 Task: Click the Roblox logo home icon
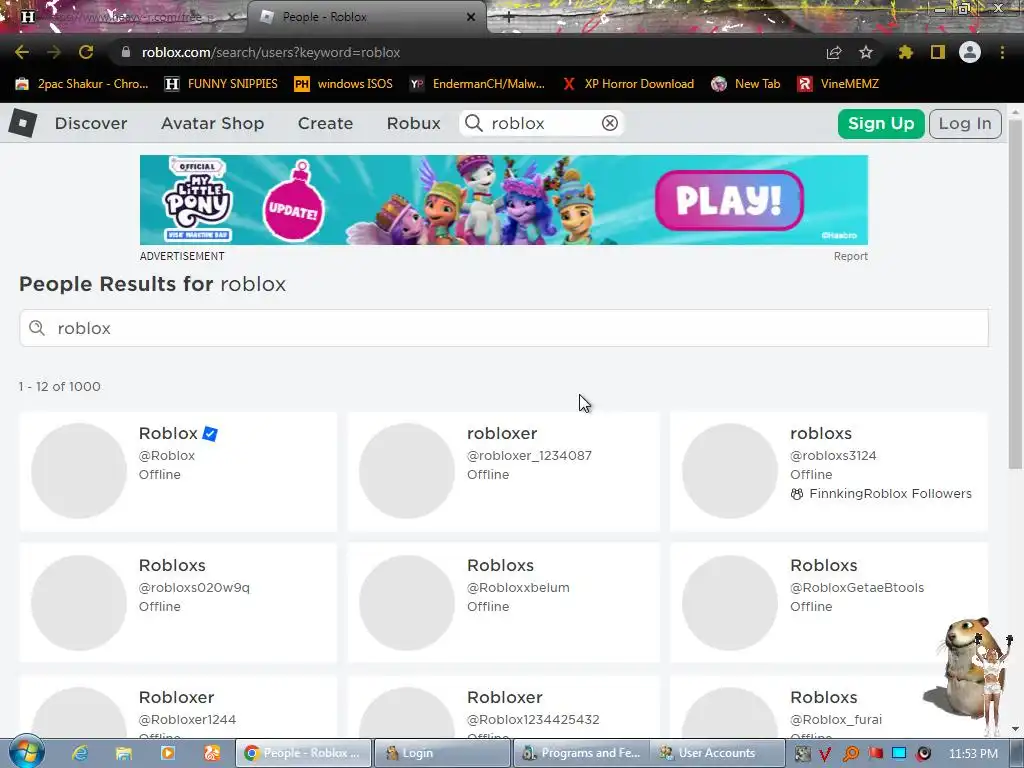tap(23, 123)
